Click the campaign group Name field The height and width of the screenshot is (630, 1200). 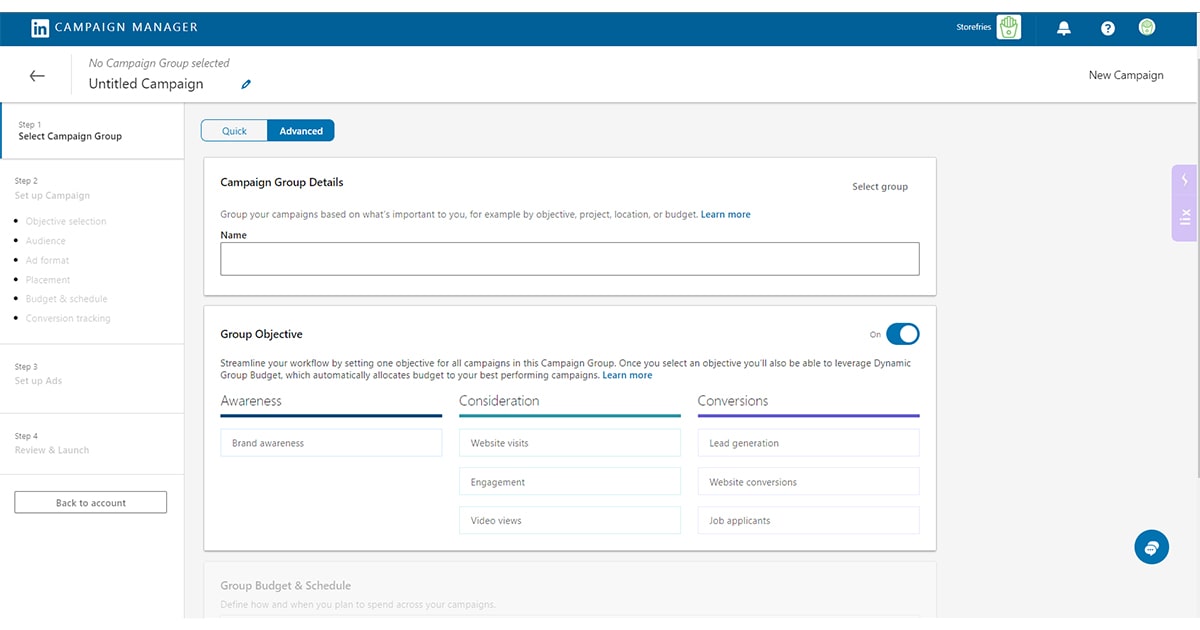coord(569,259)
